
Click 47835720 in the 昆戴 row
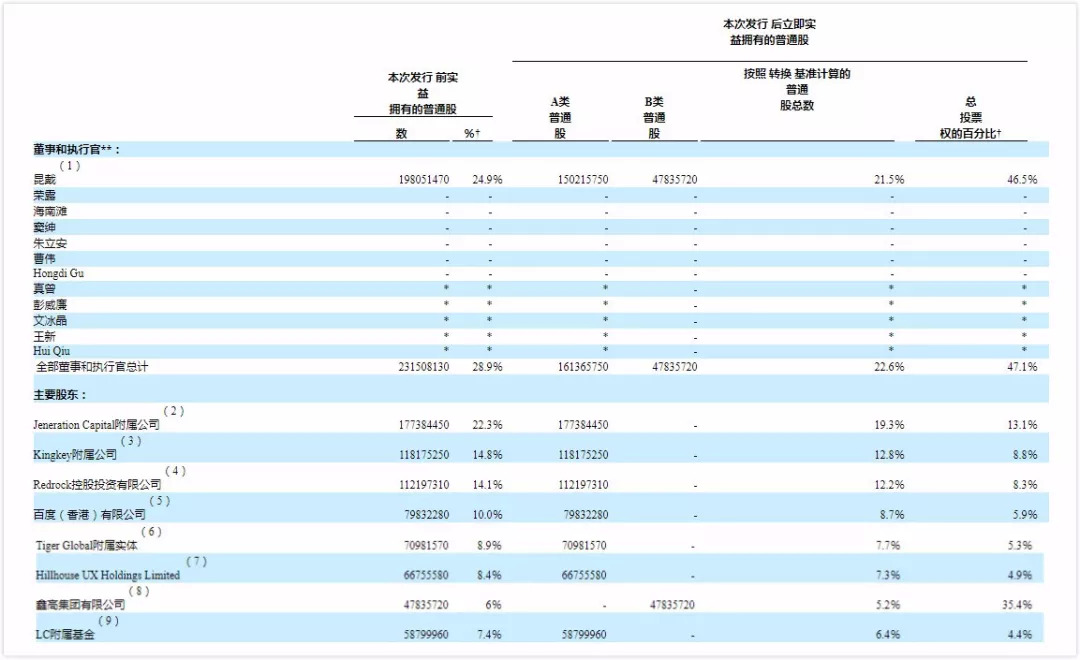tap(674, 180)
